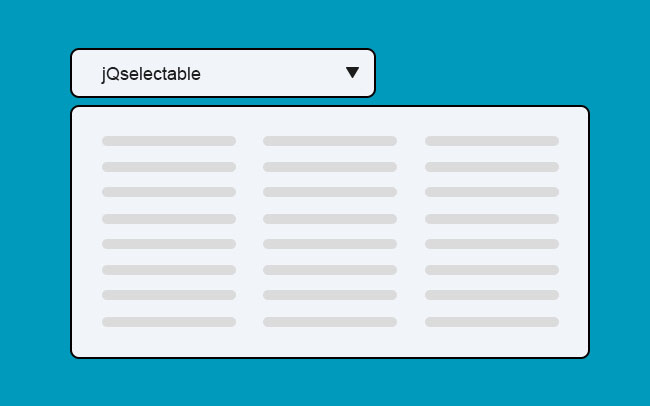
Task: Pick fifth item in middle column
Action: [x=330, y=244]
